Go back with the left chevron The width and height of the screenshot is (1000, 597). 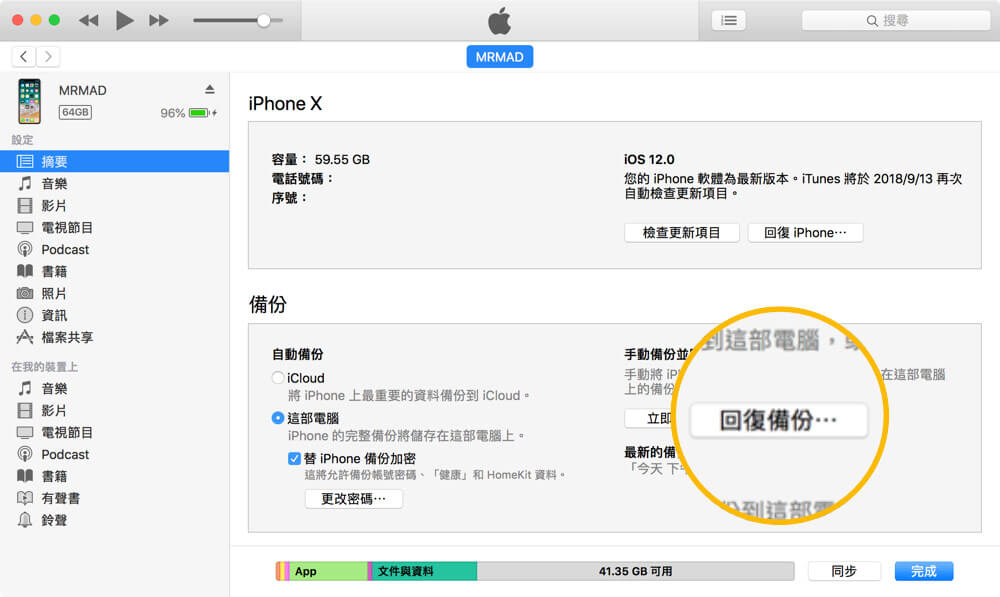coord(24,57)
